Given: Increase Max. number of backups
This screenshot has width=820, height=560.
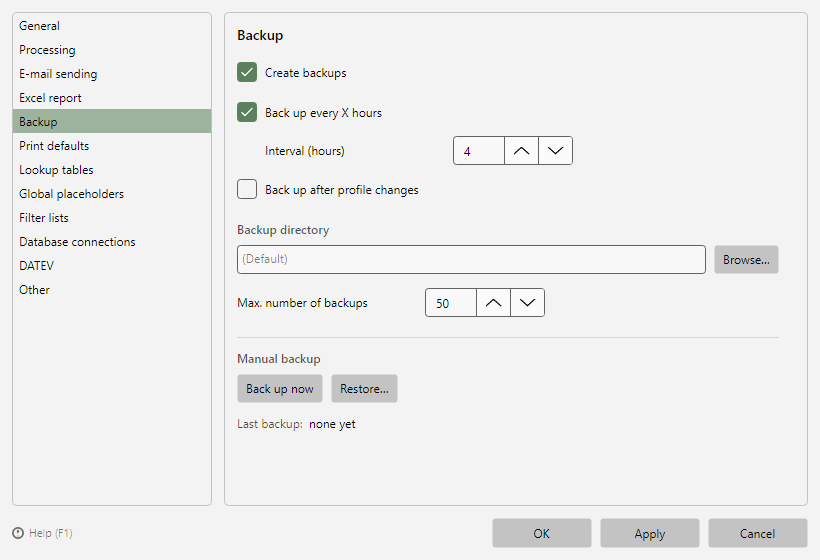Looking at the screenshot, I should tap(493, 303).
